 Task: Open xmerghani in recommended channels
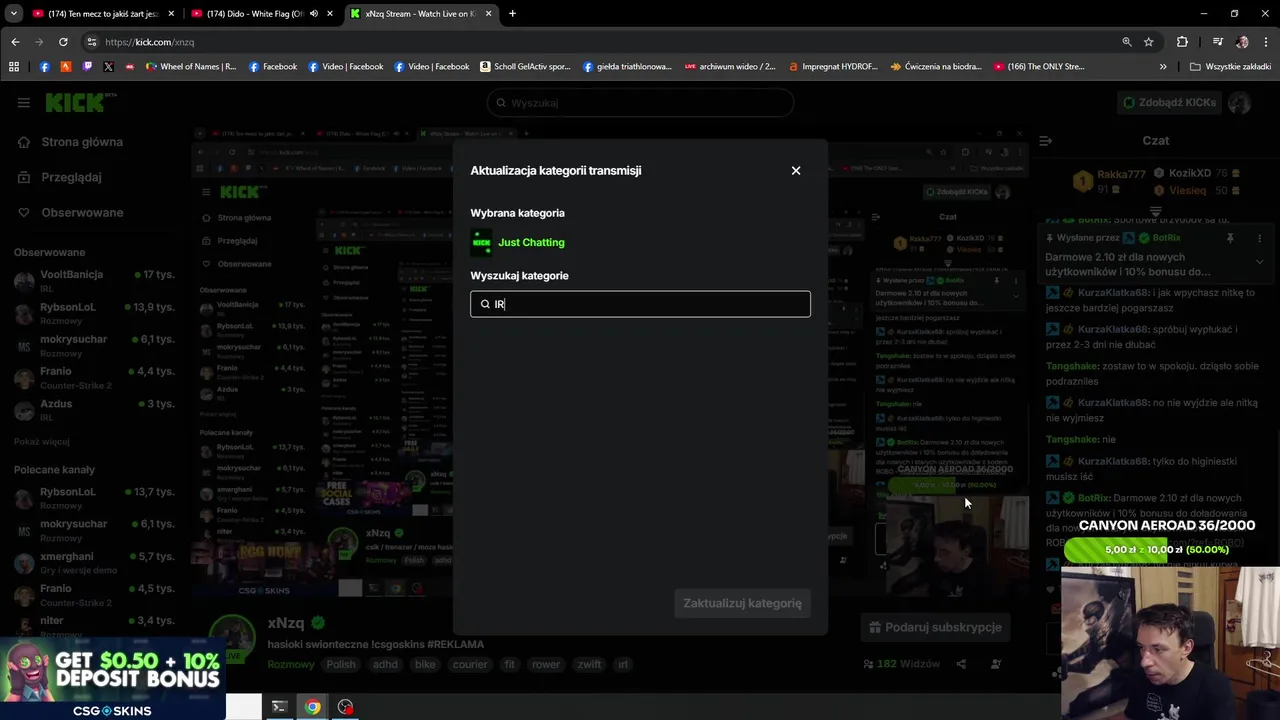point(95,562)
